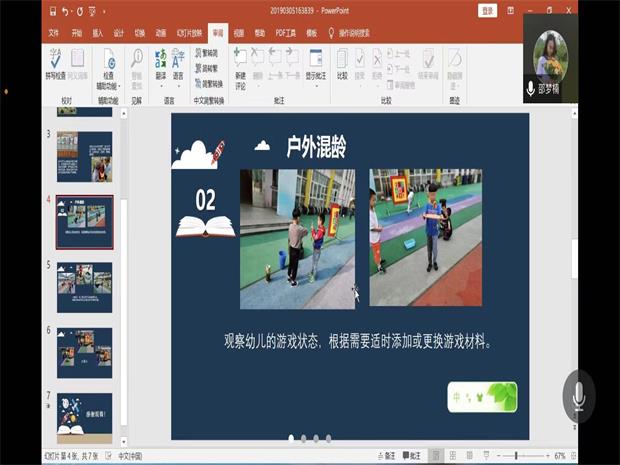This screenshot has height=465, width=620.
Task: Open 智能查找 smart lookup
Action: click(x=136, y=64)
